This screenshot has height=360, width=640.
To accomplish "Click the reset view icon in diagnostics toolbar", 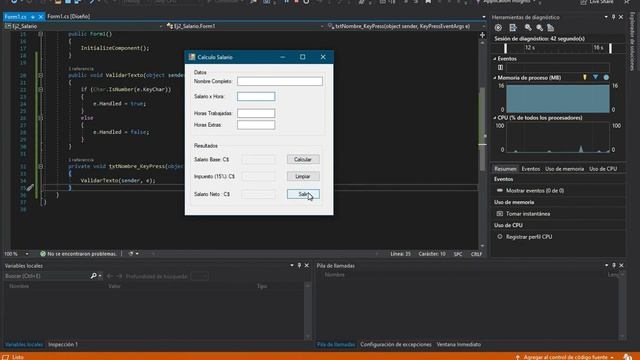I will click(x=551, y=28).
